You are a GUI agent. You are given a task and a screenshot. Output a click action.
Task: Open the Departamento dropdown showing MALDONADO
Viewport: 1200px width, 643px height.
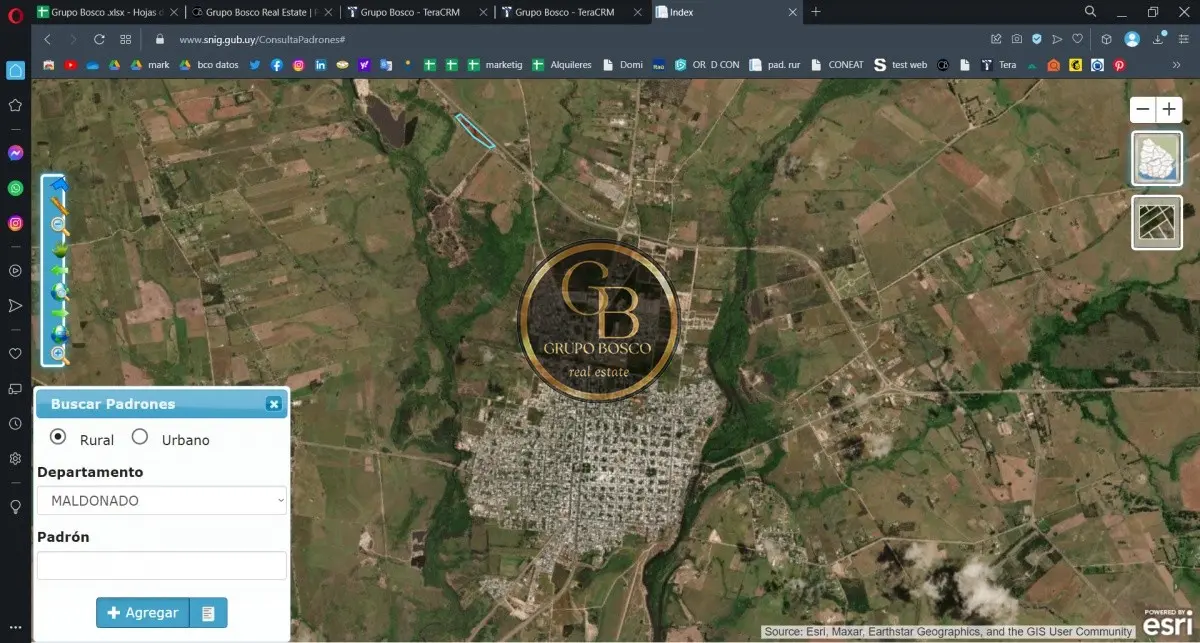(x=162, y=500)
